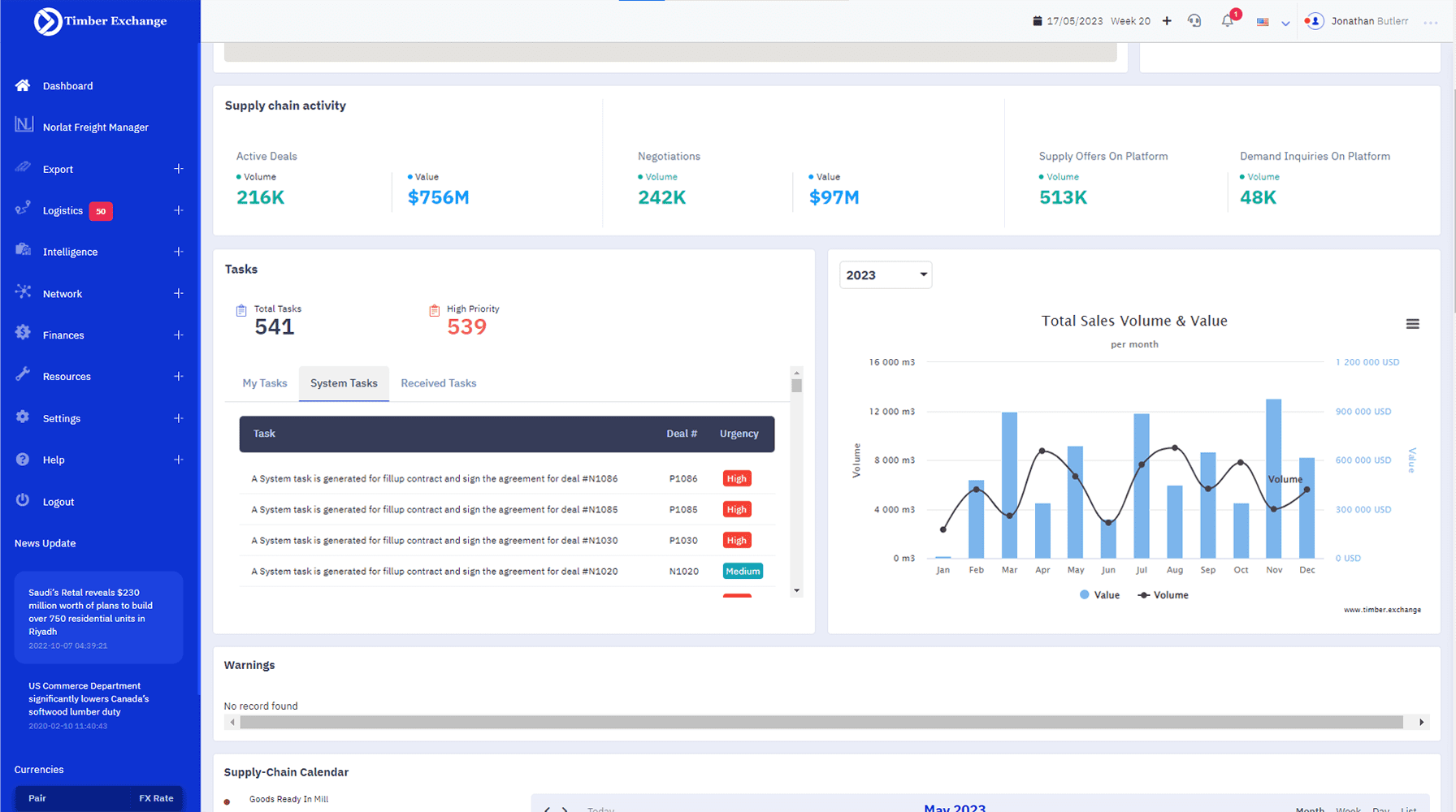The width and height of the screenshot is (1456, 812).
Task: Switch to the My Tasks tab
Action: (265, 383)
